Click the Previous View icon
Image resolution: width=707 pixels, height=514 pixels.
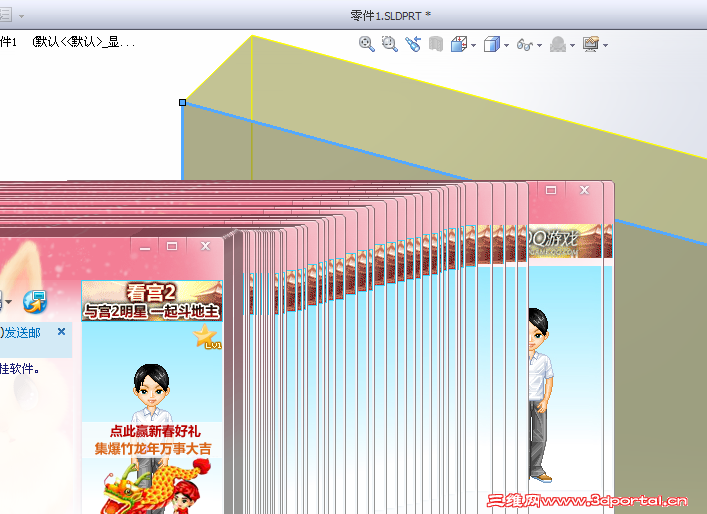pos(413,44)
